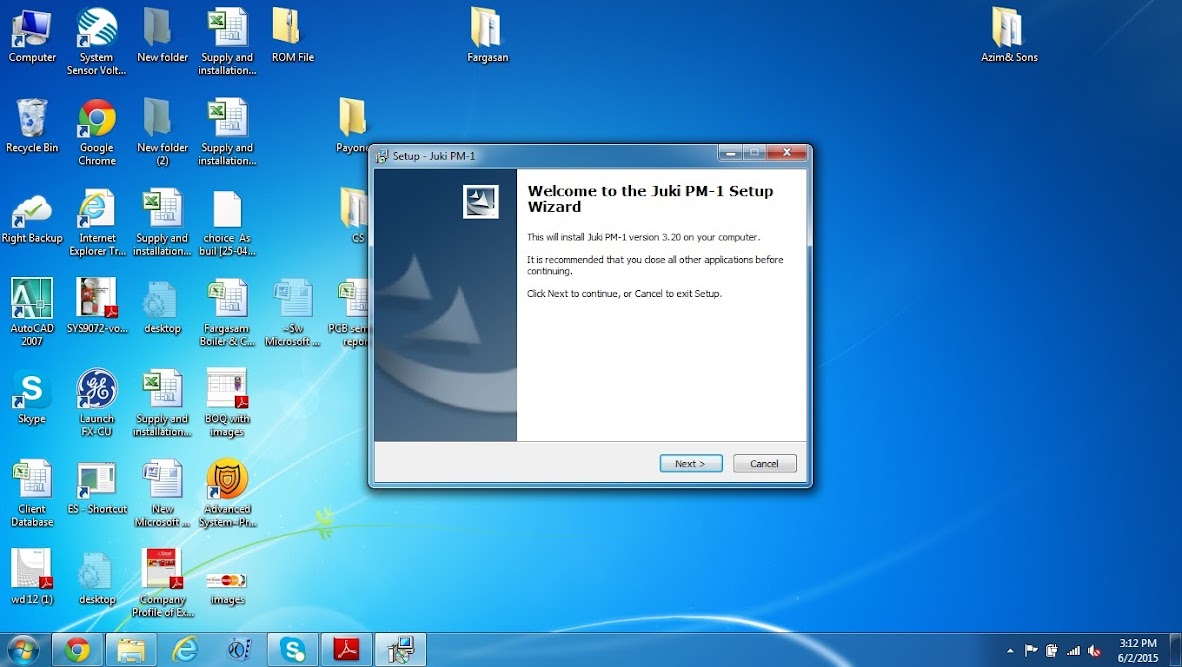This screenshot has width=1182, height=667.
Task: Open Windows Explorer from the taskbar
Action: pos(131,650)
